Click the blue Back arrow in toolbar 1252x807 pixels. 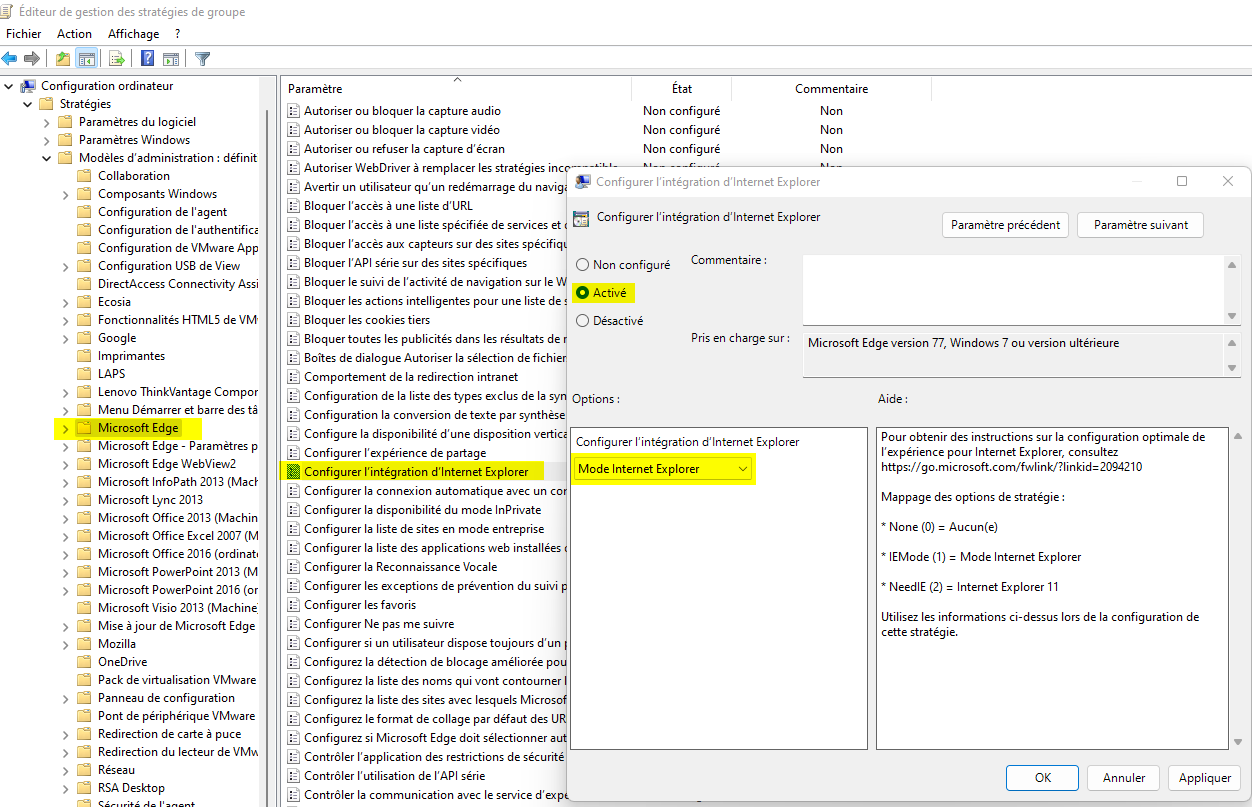pos(10,59)
